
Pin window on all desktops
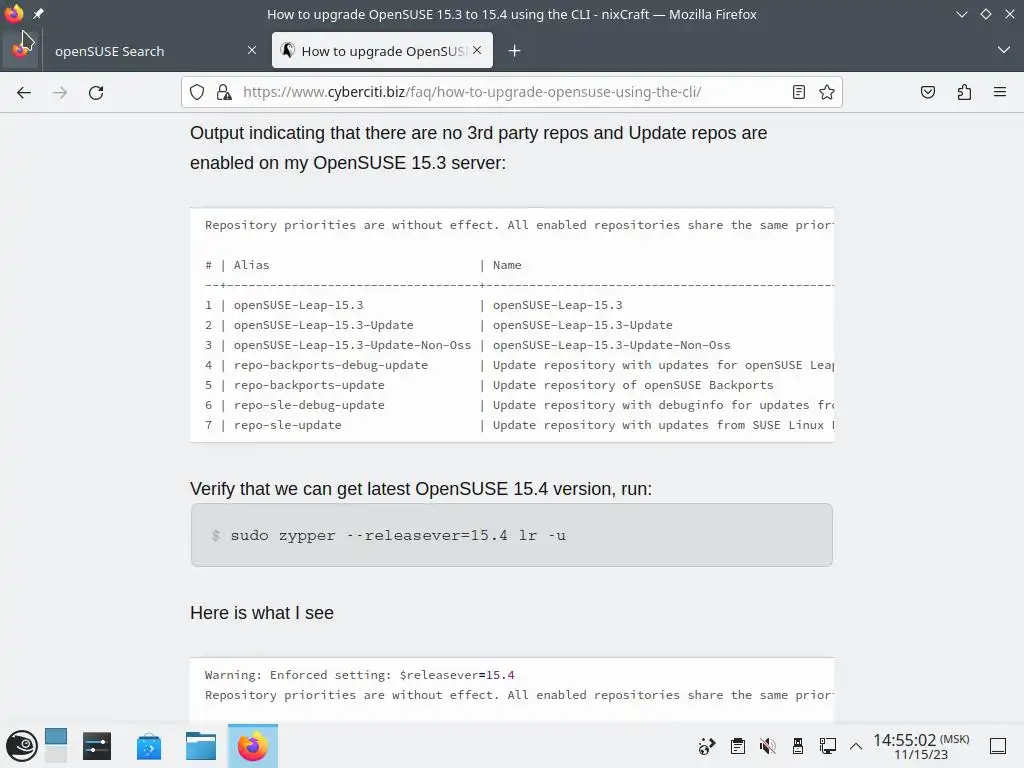point(38,14)
